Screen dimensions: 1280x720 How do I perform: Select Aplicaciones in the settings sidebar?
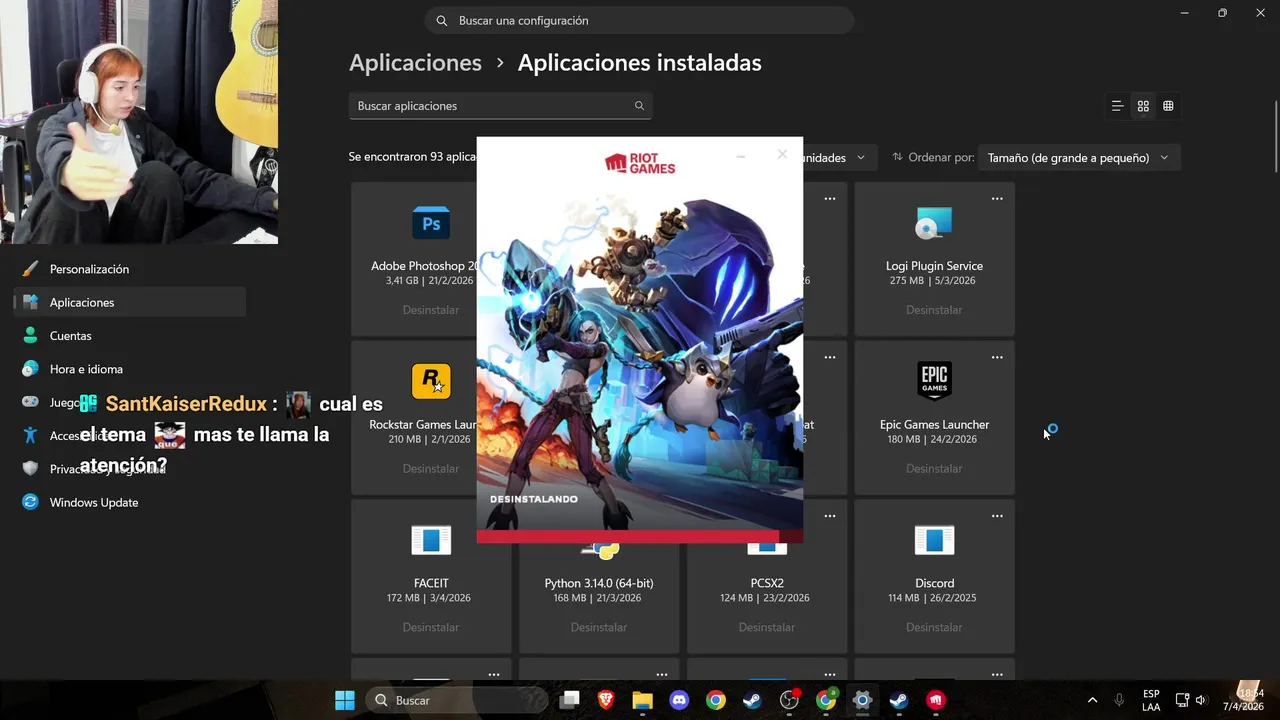tap(130, 302)
